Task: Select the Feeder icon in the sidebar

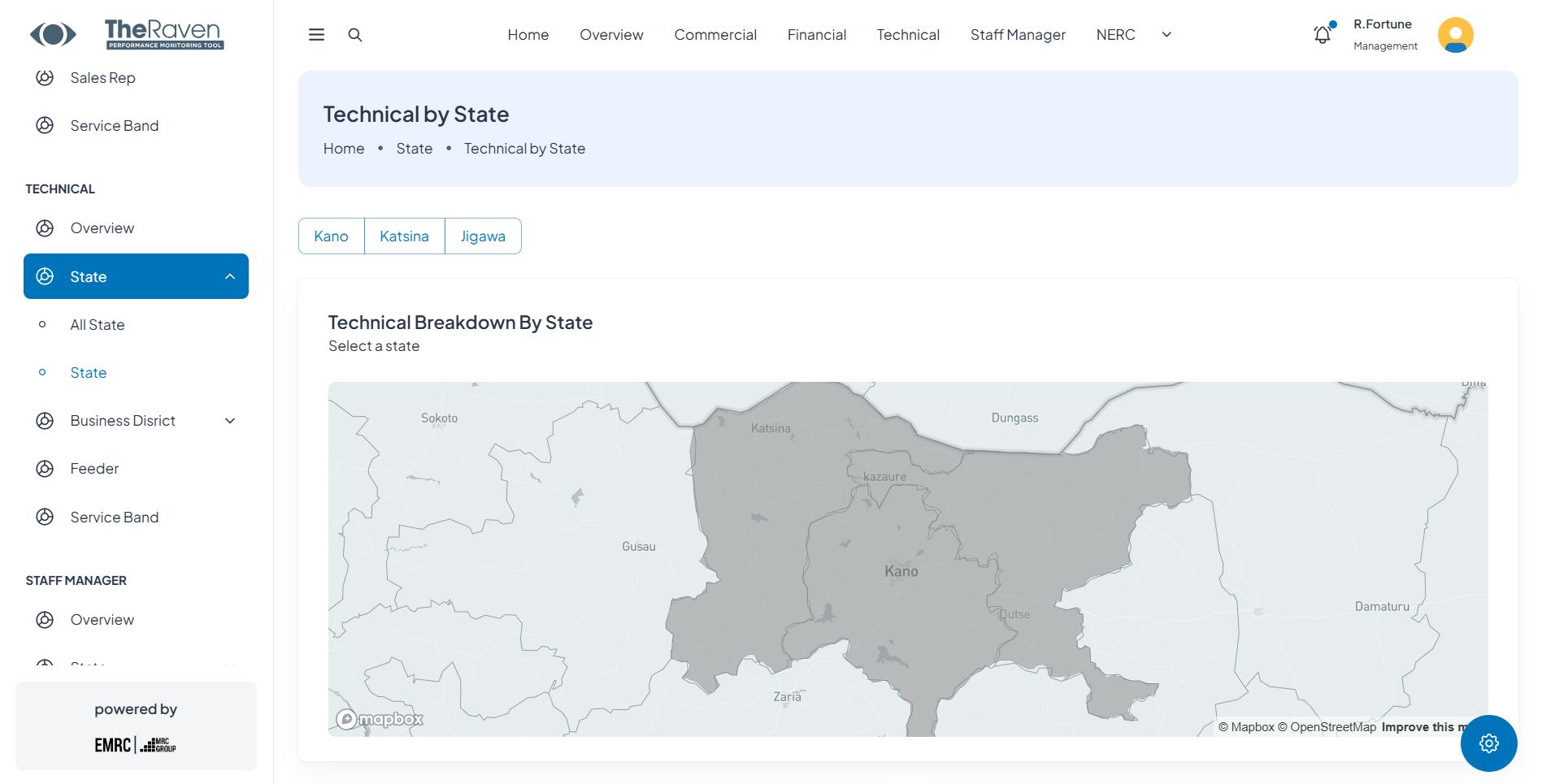Action: pyautogui.click(x=45, y=468)
